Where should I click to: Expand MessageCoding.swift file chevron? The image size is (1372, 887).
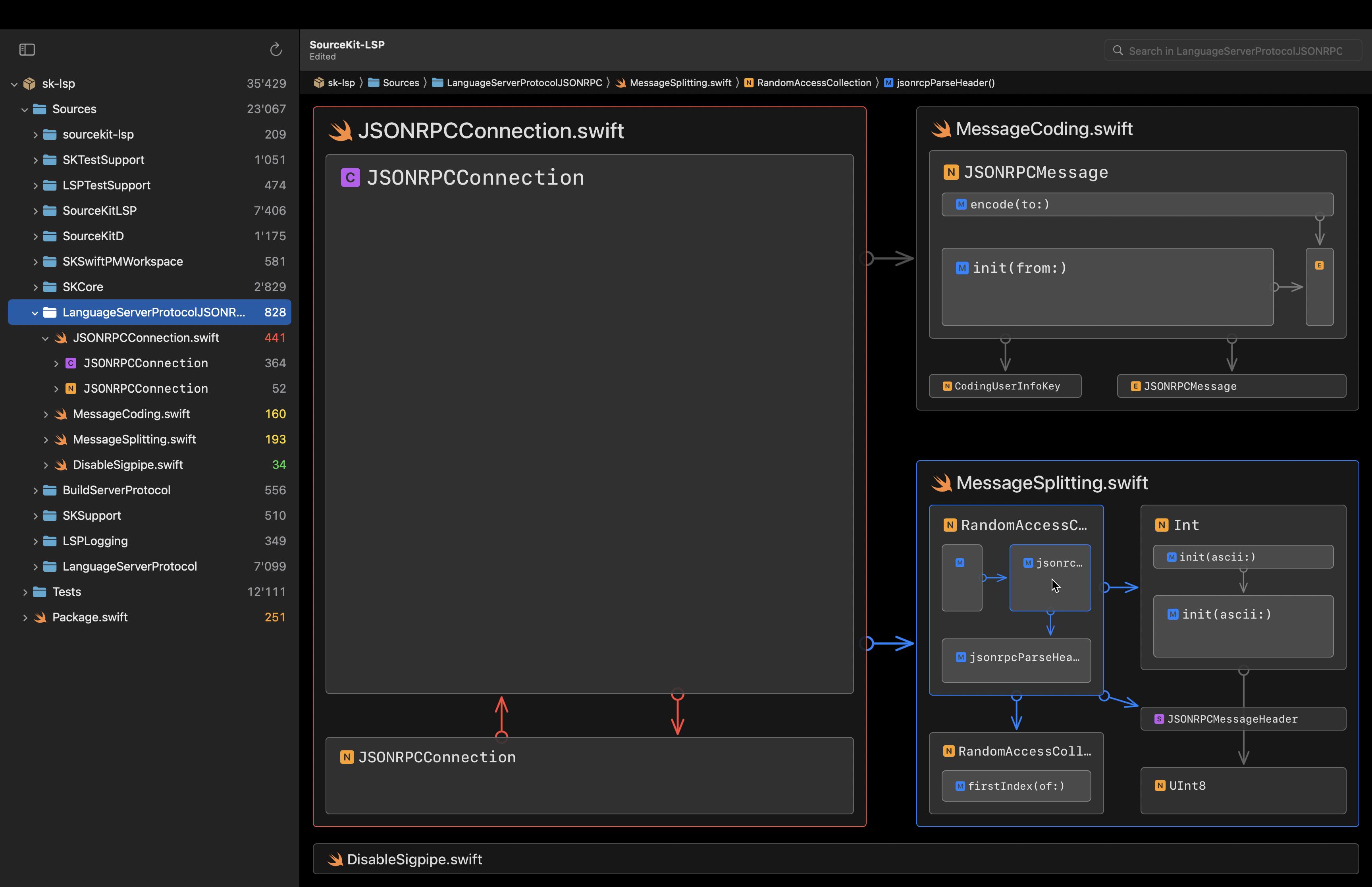pyautogui.click(x=46, y=414)
